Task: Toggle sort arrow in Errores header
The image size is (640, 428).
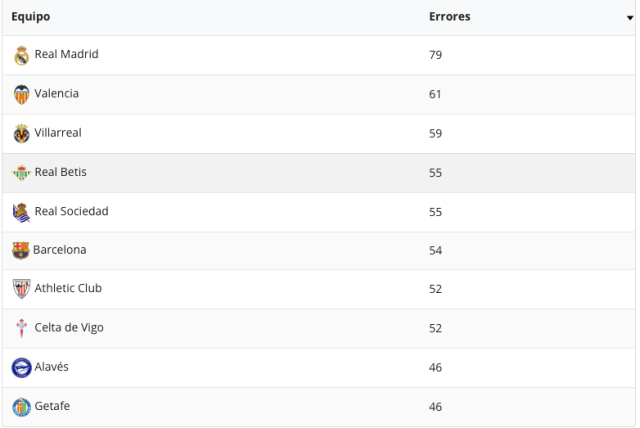Action: (x=629, y=18)
